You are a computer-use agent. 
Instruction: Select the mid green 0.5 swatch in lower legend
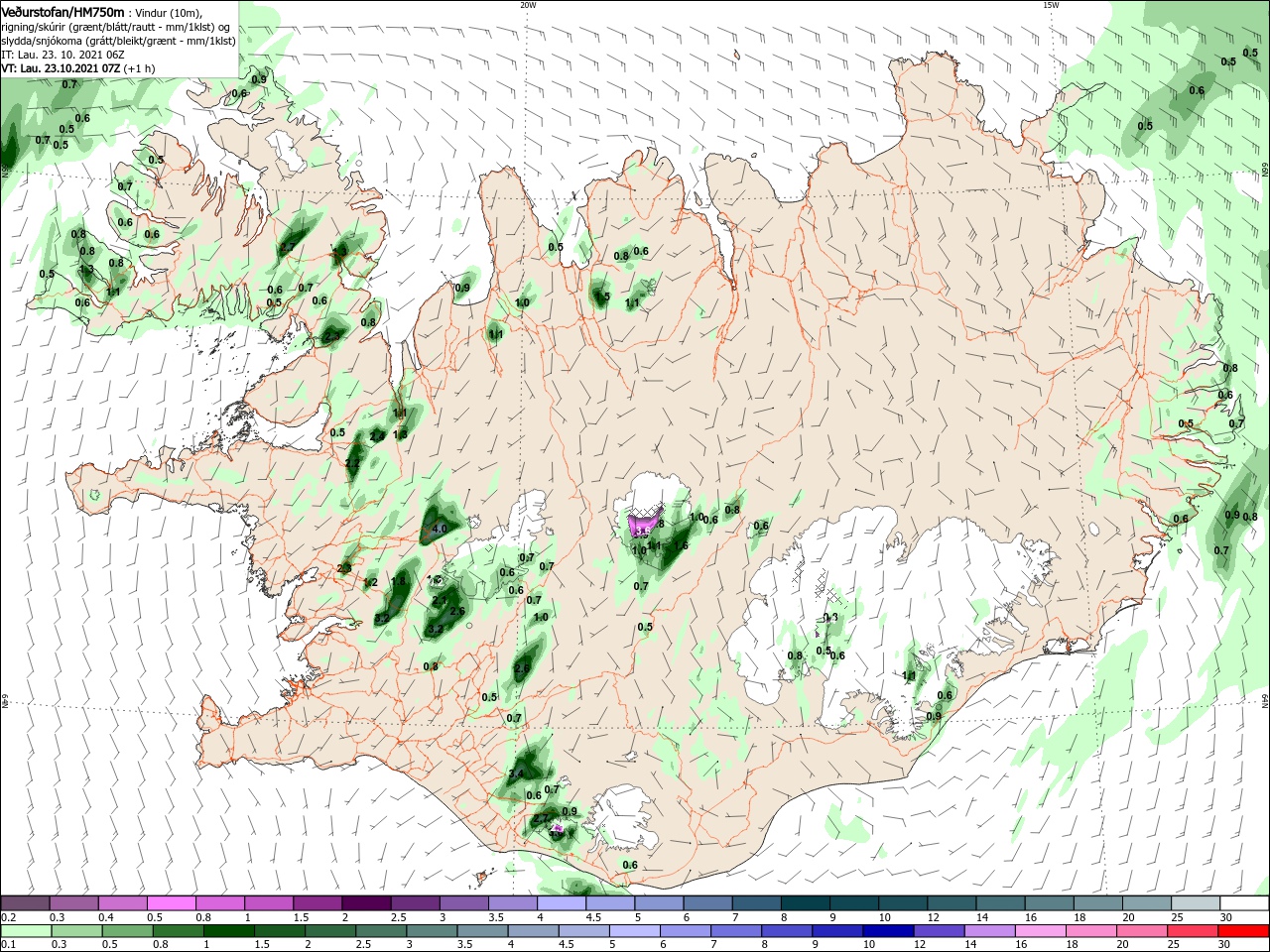point(128,931)
